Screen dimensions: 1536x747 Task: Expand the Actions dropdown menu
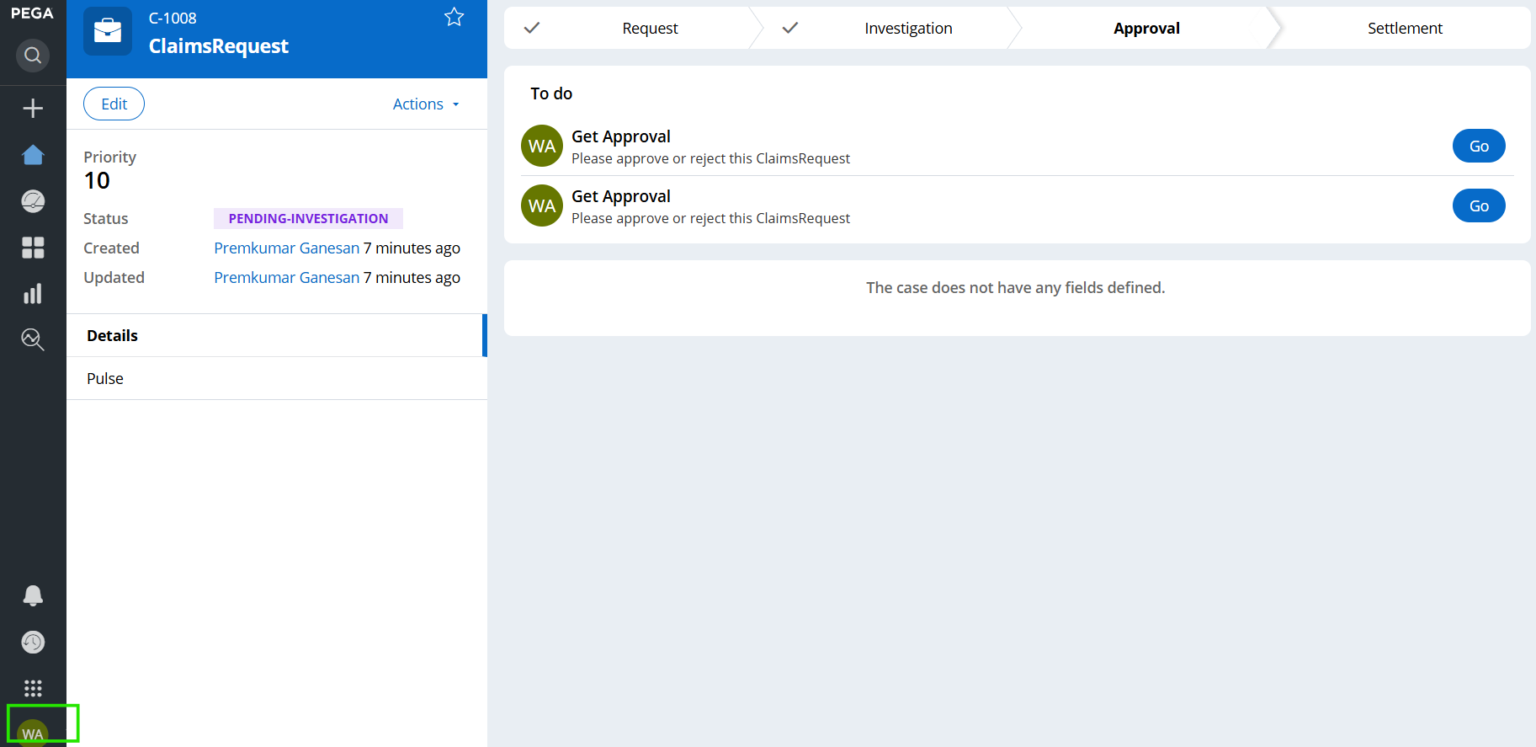coord(426,104)
